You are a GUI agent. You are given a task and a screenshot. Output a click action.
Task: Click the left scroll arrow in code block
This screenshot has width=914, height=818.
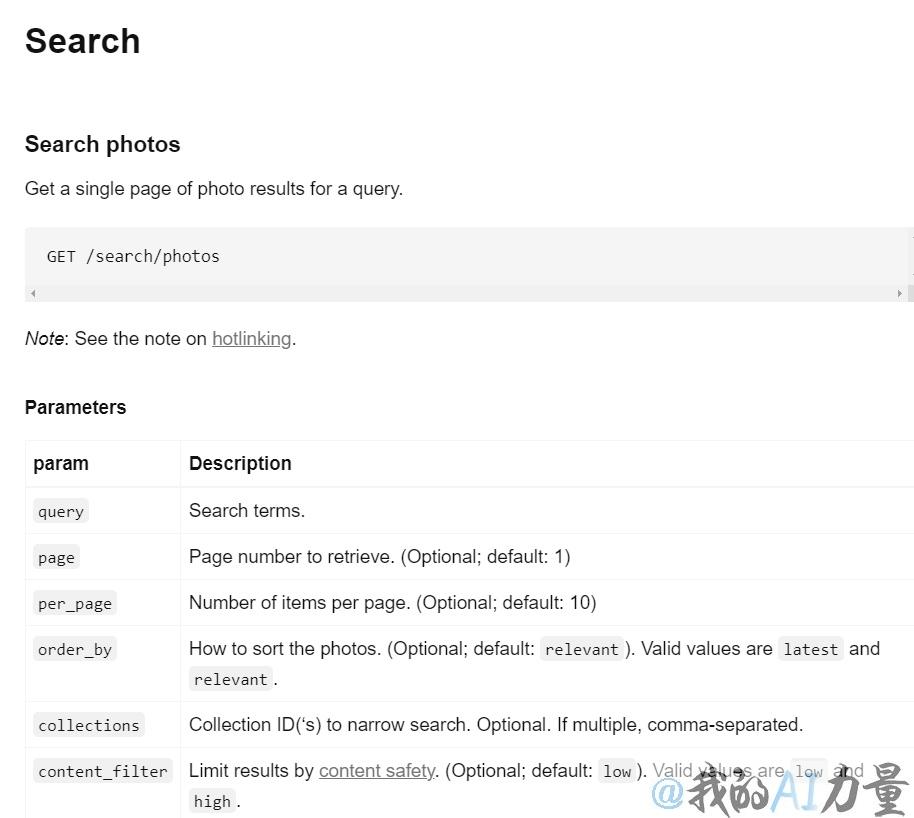(33, 293)
